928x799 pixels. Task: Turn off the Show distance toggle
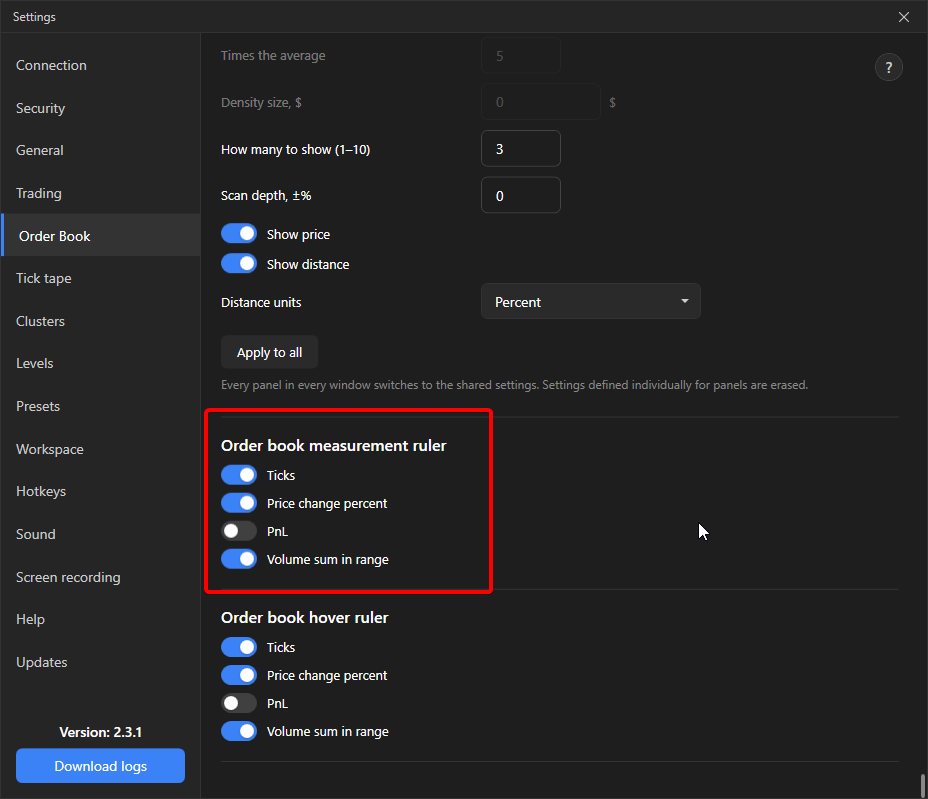click(239, 264)
